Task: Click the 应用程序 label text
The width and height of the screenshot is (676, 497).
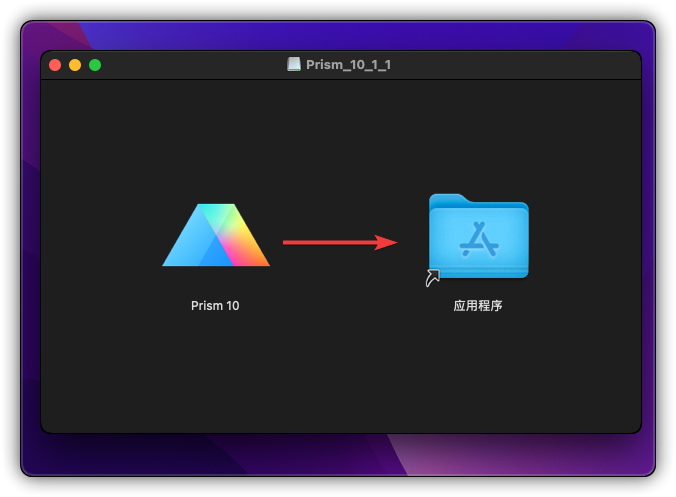Action: [478, 306]
